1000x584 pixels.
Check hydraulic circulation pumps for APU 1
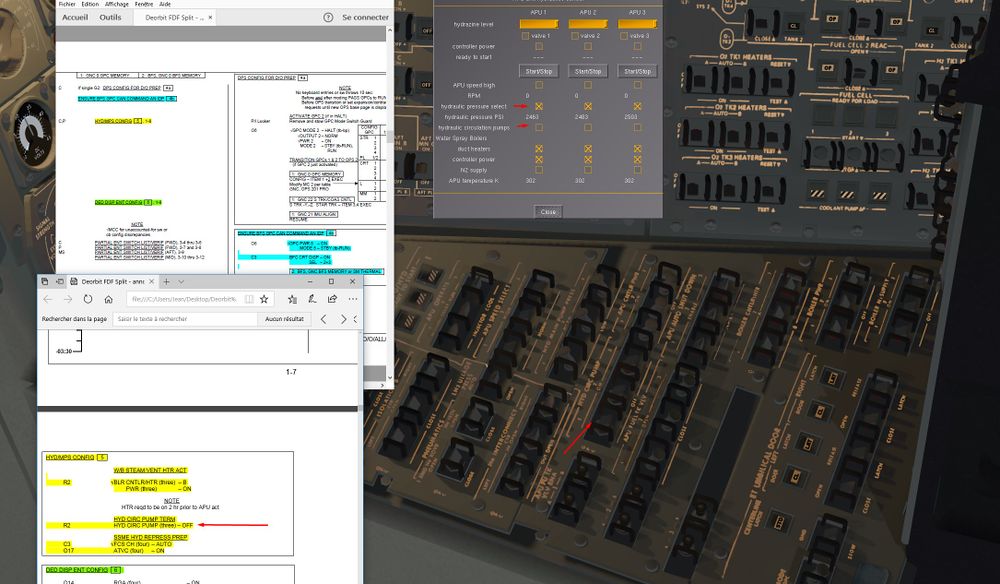pyautogui.click(x=539, y=128)
